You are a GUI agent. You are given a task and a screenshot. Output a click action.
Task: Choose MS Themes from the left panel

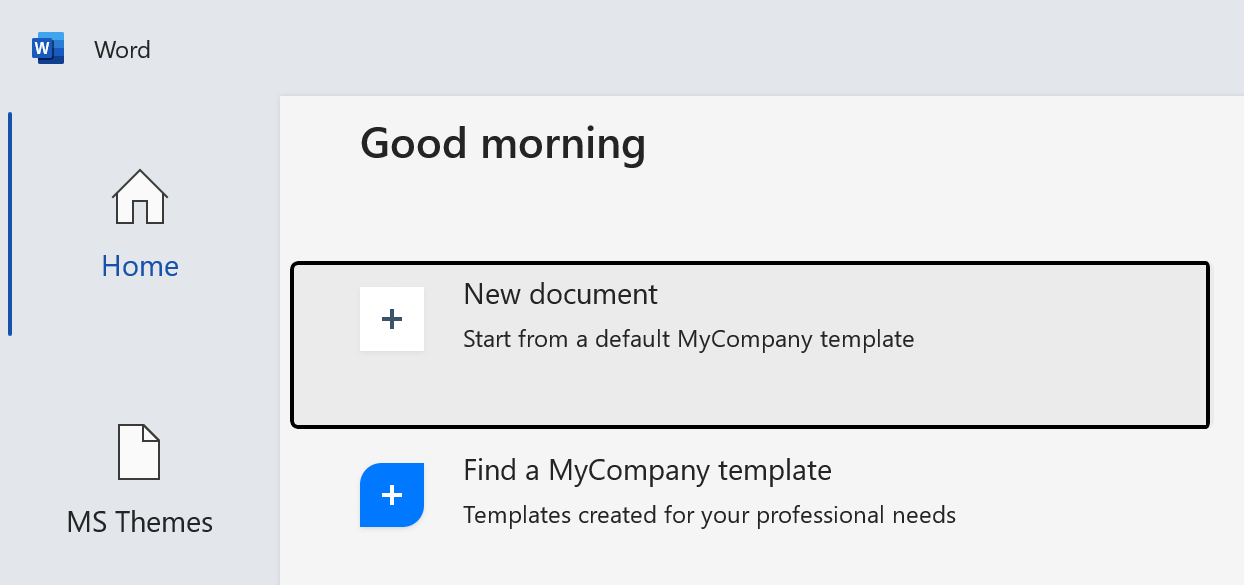[139, 521]
